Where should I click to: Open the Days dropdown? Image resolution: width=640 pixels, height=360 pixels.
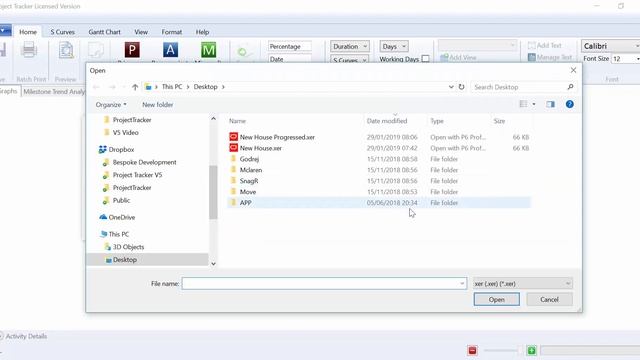[x=394, y=47]
